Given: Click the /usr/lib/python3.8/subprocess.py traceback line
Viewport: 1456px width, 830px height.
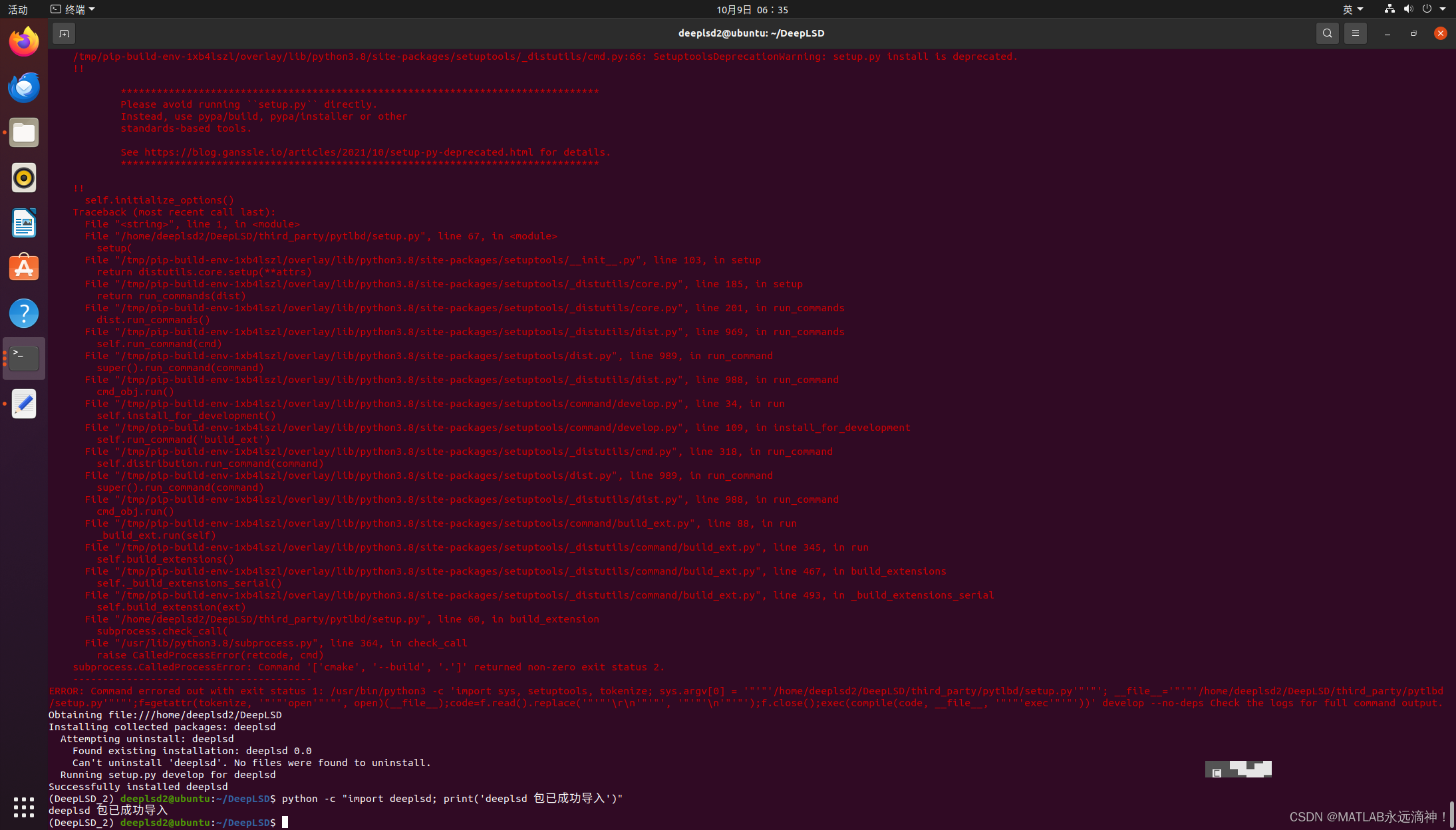Looking at the screenshot, I should click(276, 643).
